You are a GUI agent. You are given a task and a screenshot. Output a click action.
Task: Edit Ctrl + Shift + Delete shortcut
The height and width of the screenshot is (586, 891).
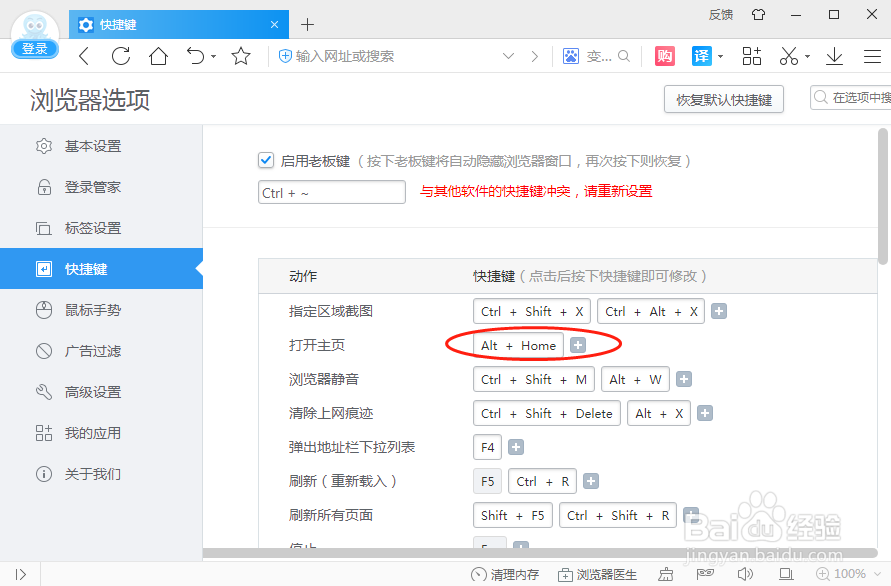tap(547, 413)
